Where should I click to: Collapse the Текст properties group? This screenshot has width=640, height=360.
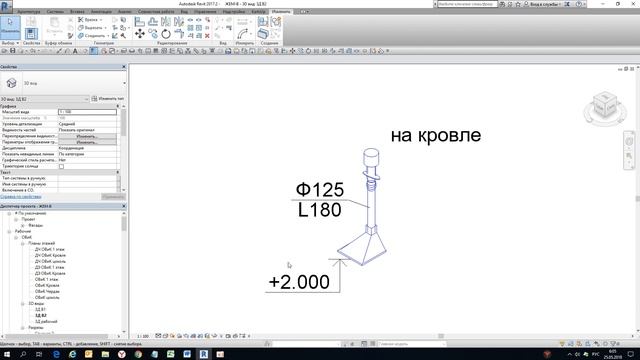point(118,173)
